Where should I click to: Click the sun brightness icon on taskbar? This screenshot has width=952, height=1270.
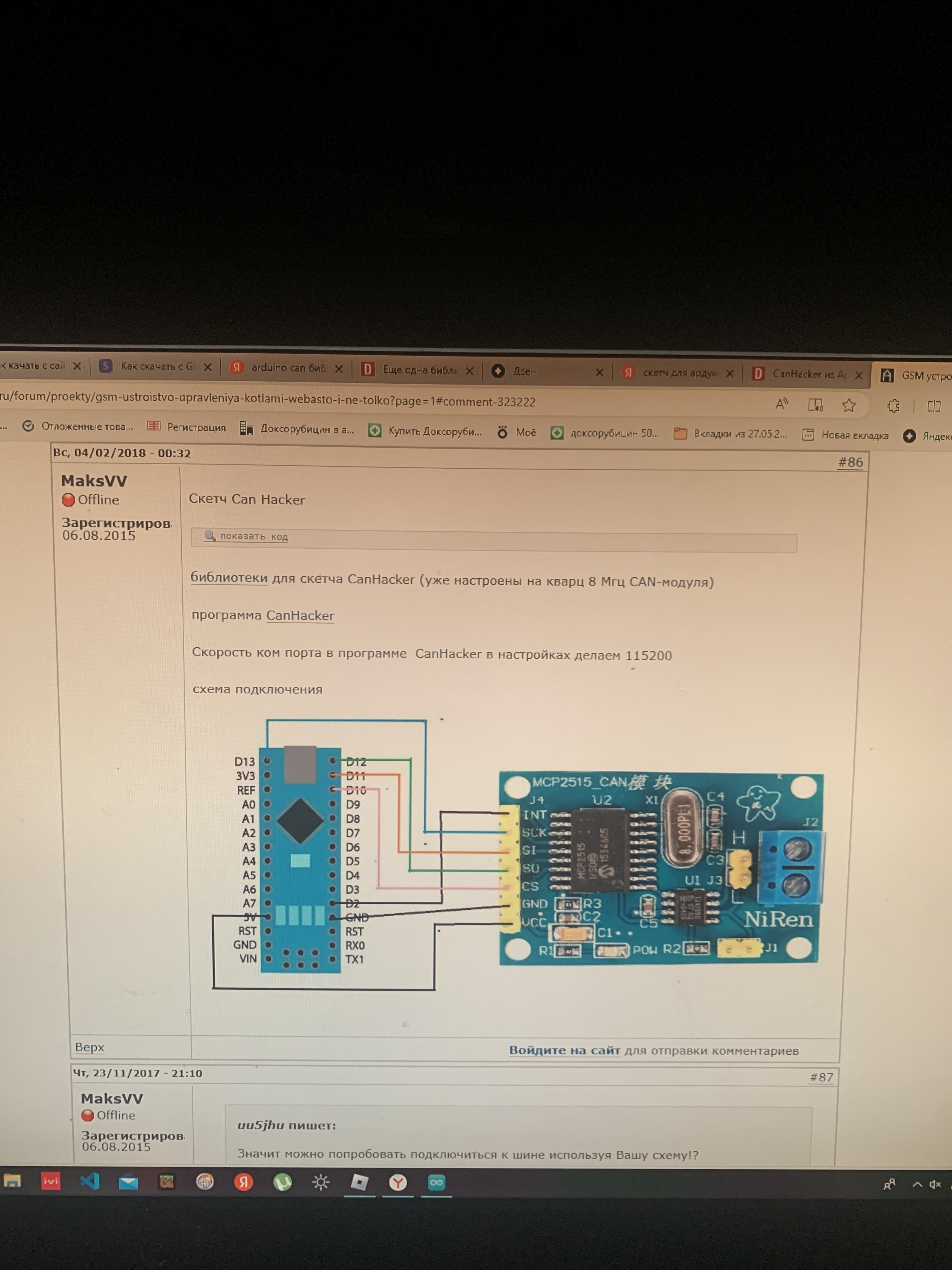(321, 1182)
